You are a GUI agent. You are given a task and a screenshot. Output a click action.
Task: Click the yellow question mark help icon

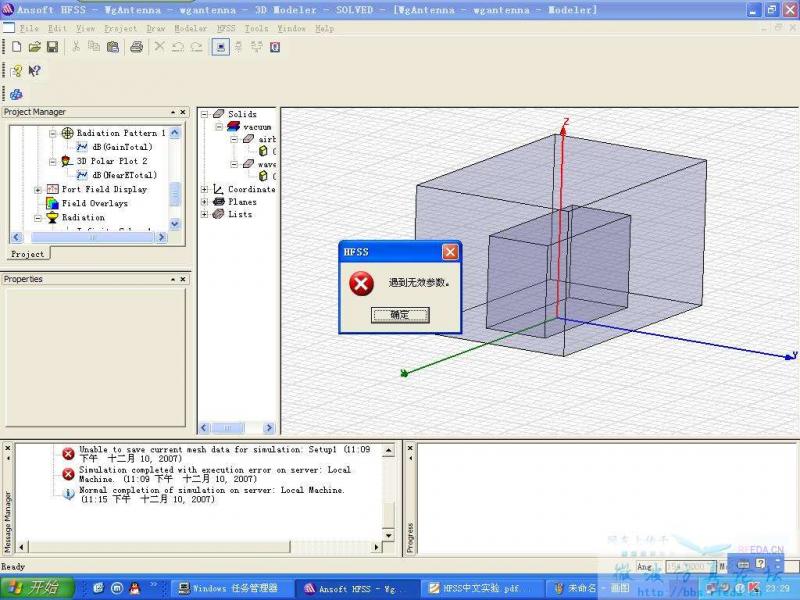tap(16, 70)
